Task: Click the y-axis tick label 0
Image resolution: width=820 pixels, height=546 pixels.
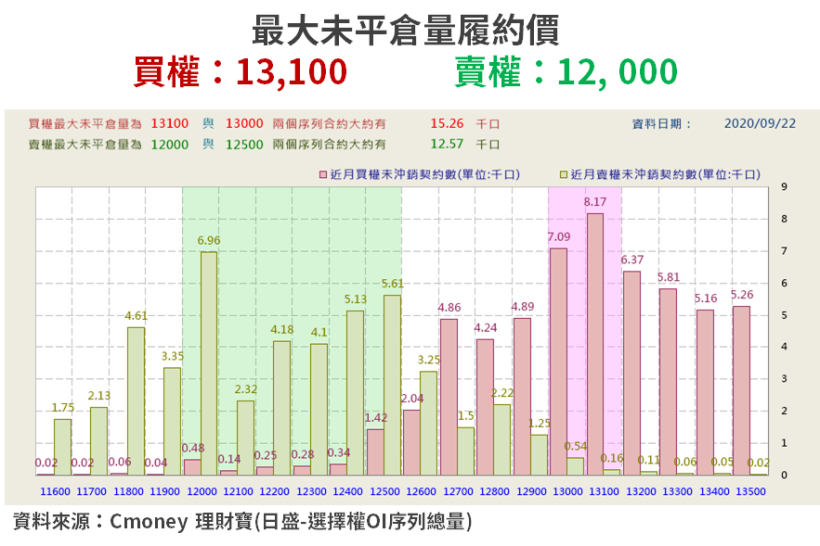Action: pos(784,475)
